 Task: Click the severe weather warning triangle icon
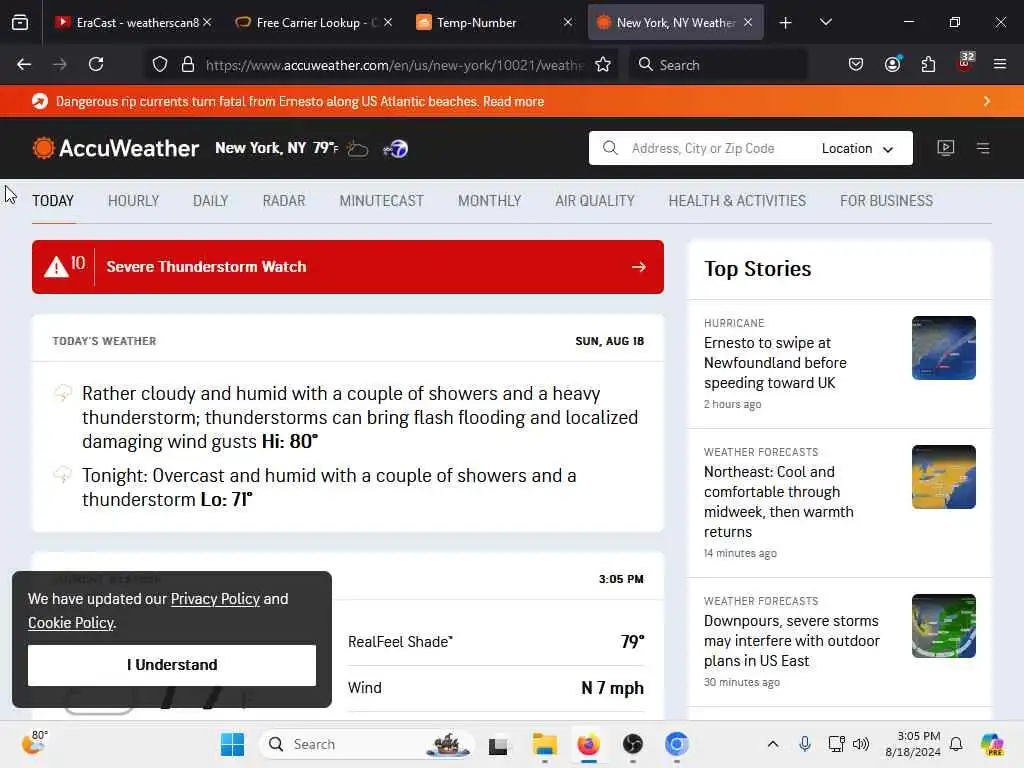[56, 266]
